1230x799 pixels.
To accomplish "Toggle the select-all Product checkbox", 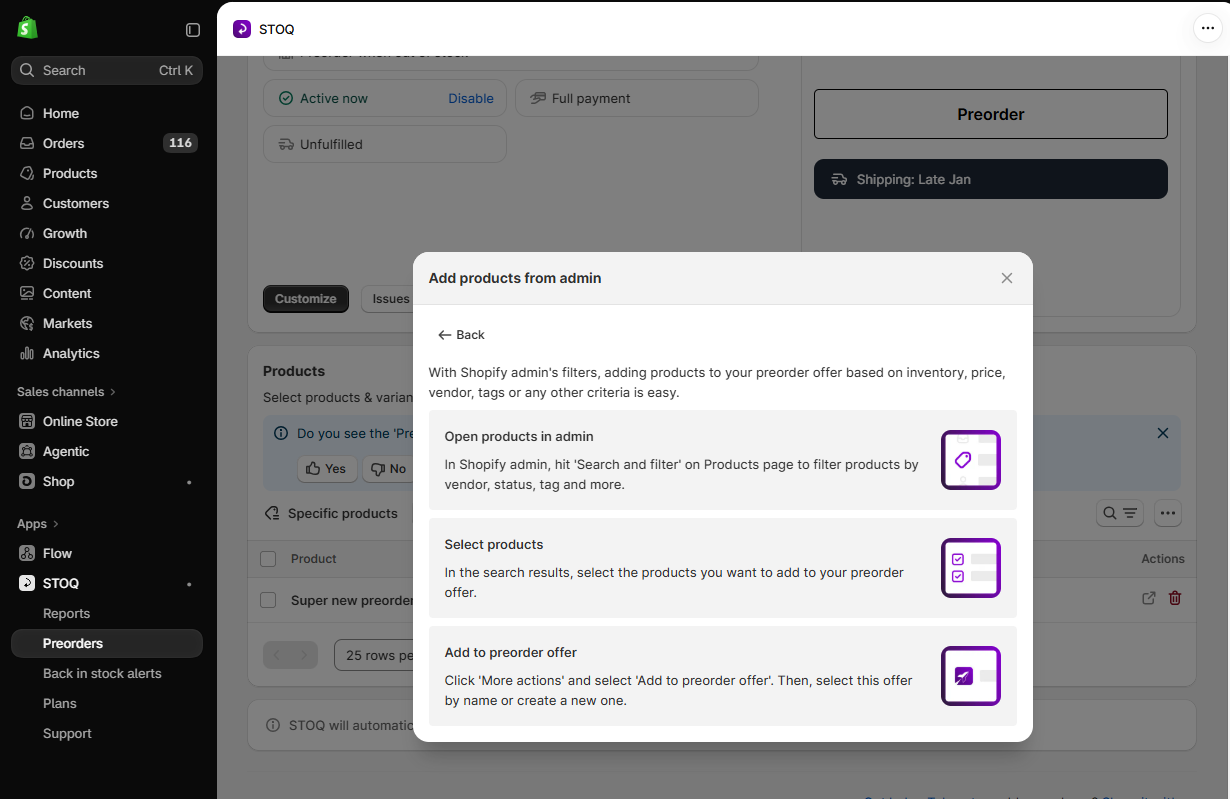I will 268,559.
